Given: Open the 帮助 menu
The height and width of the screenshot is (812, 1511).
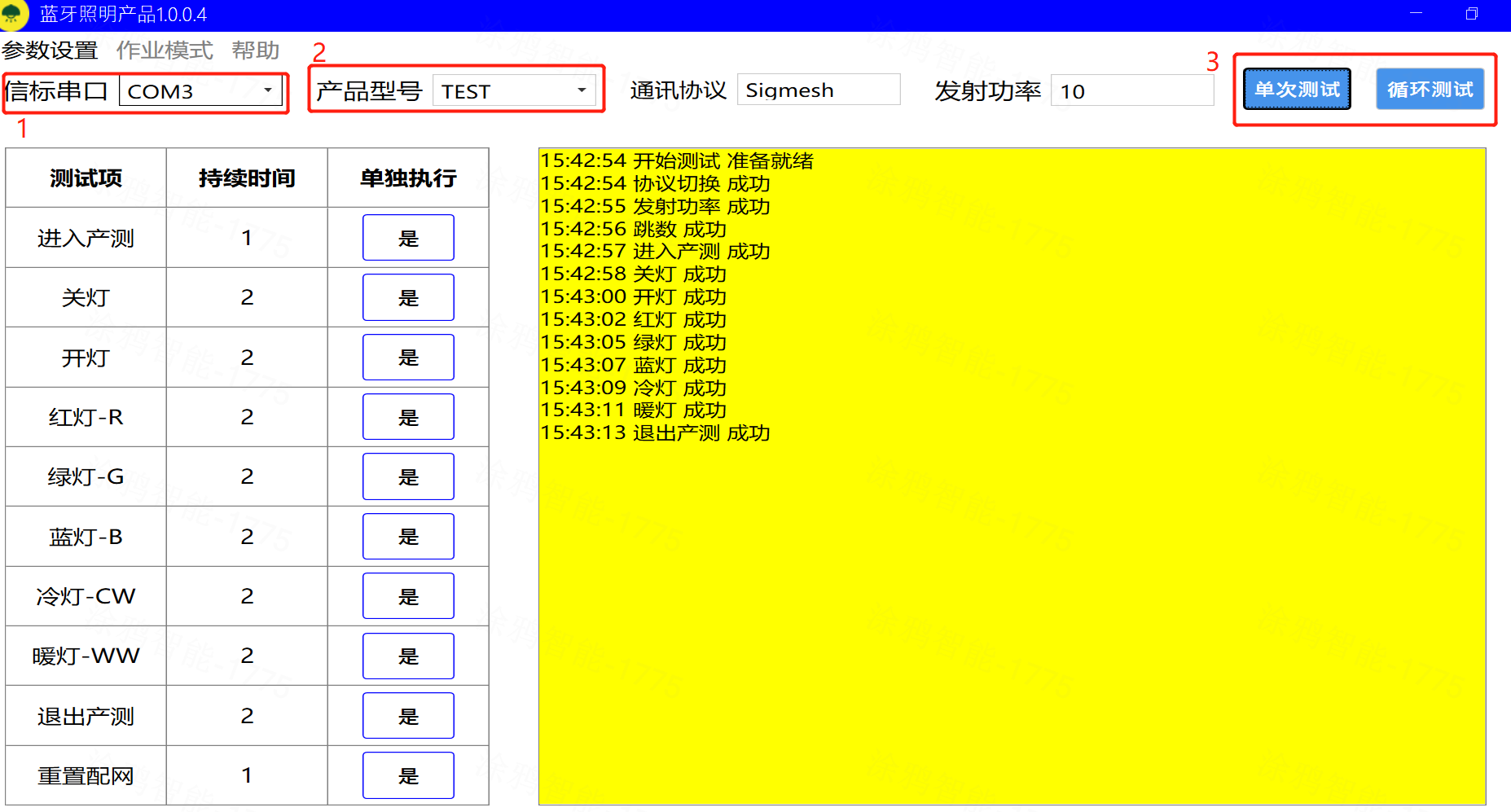Looking at the screenshot, I should coord(256,50).
